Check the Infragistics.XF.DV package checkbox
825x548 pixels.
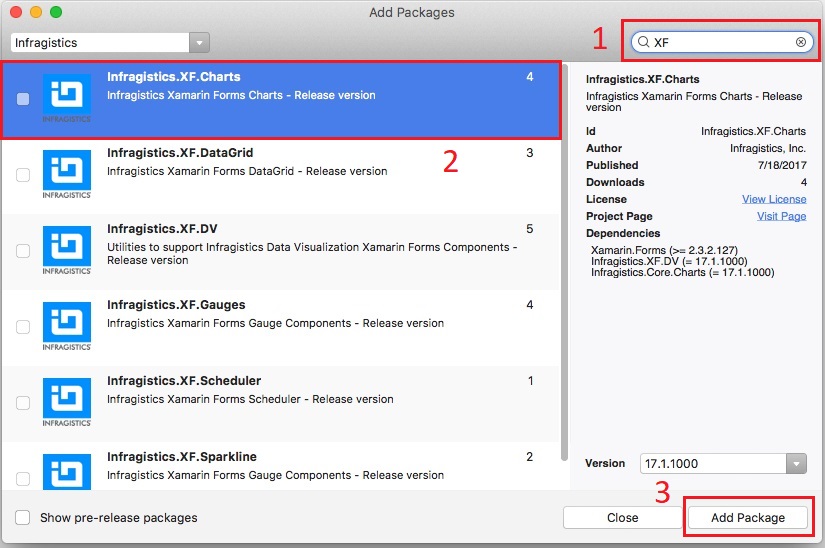point(23,251)
